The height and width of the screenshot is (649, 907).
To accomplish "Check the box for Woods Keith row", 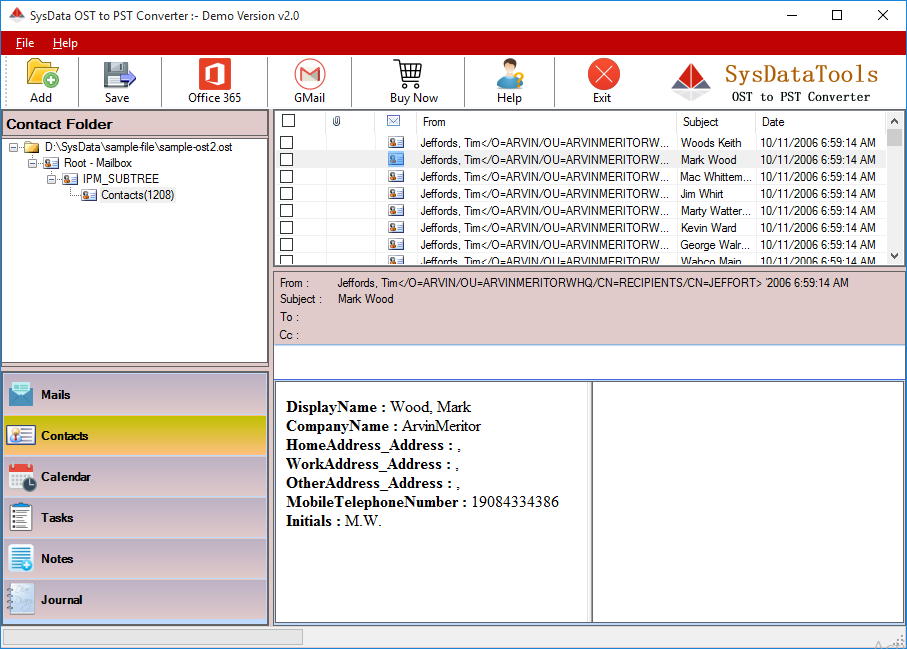I will pyautogui.click(x=286, y=143).
